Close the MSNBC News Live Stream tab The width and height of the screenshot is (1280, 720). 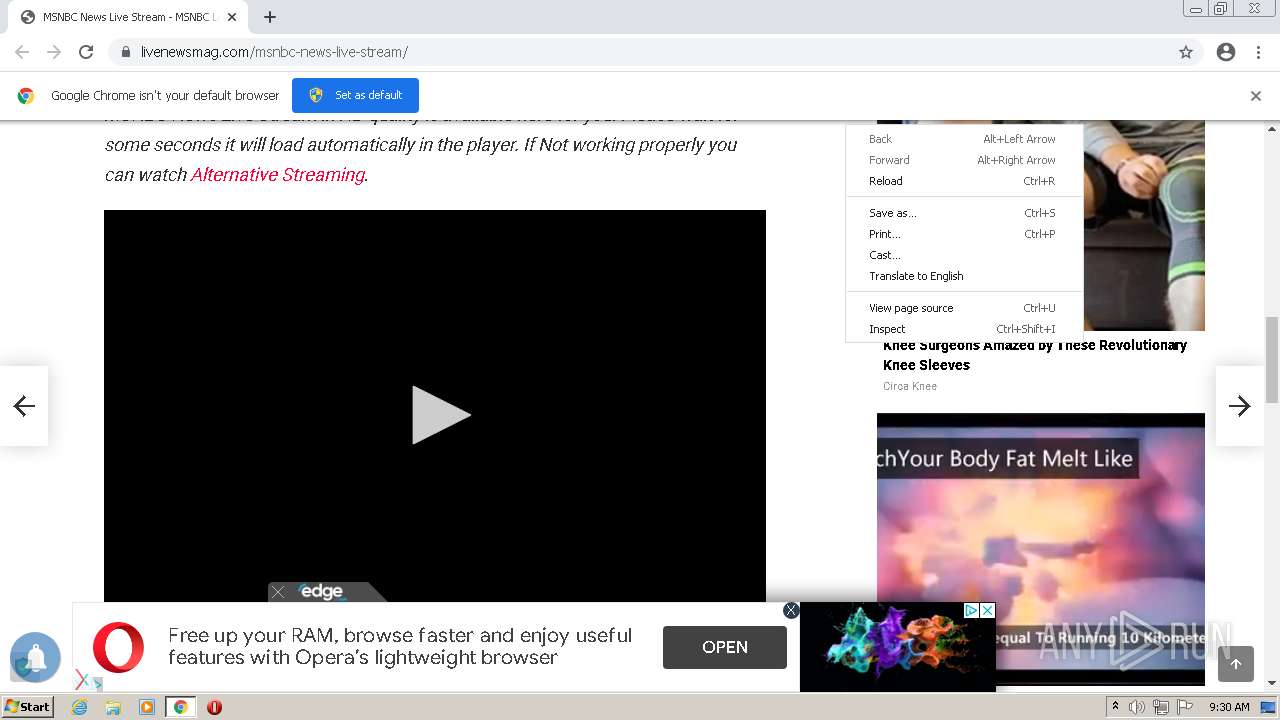pyautogui.click(x=232, y=17)
